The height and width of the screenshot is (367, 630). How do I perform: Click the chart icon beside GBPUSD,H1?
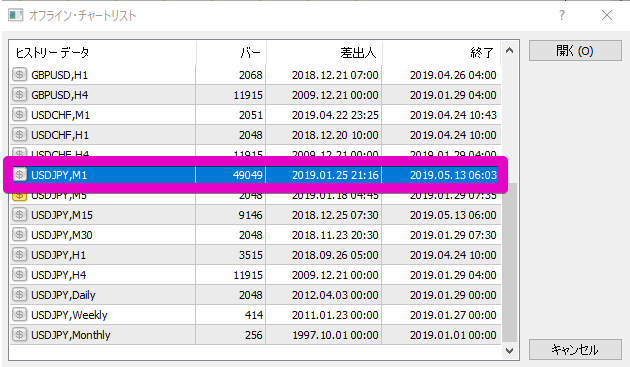click(19, 75)
